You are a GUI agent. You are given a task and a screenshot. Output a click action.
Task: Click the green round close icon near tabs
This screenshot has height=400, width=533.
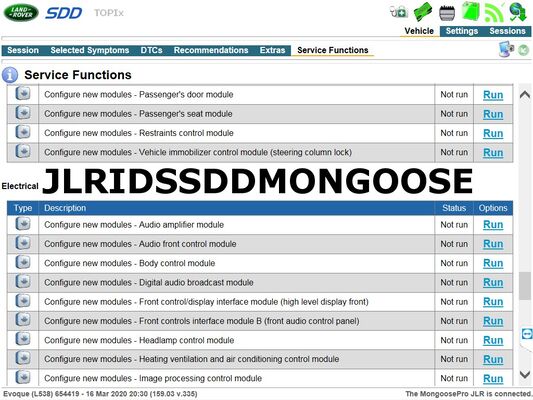(524, 50)
